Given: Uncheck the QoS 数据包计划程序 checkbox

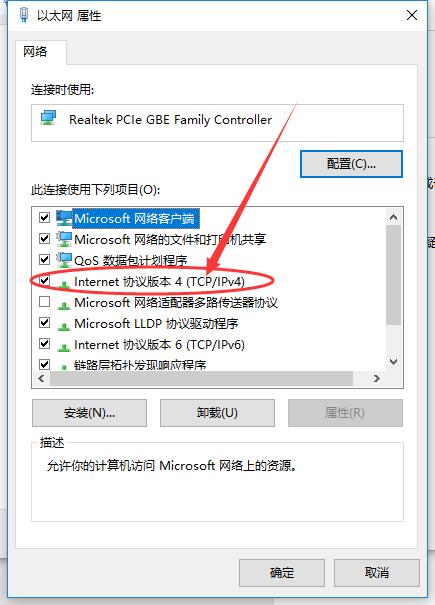Looking at the screenshot, I should point(44,259).
